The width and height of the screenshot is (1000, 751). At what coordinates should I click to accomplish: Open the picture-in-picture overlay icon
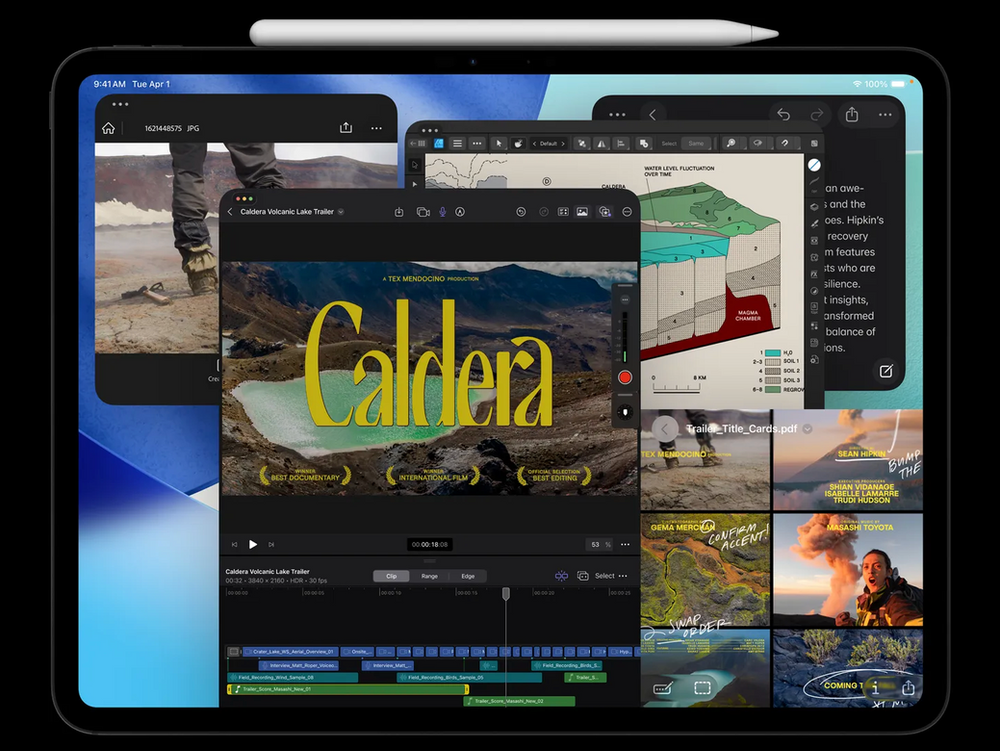[x=605, y=212]
